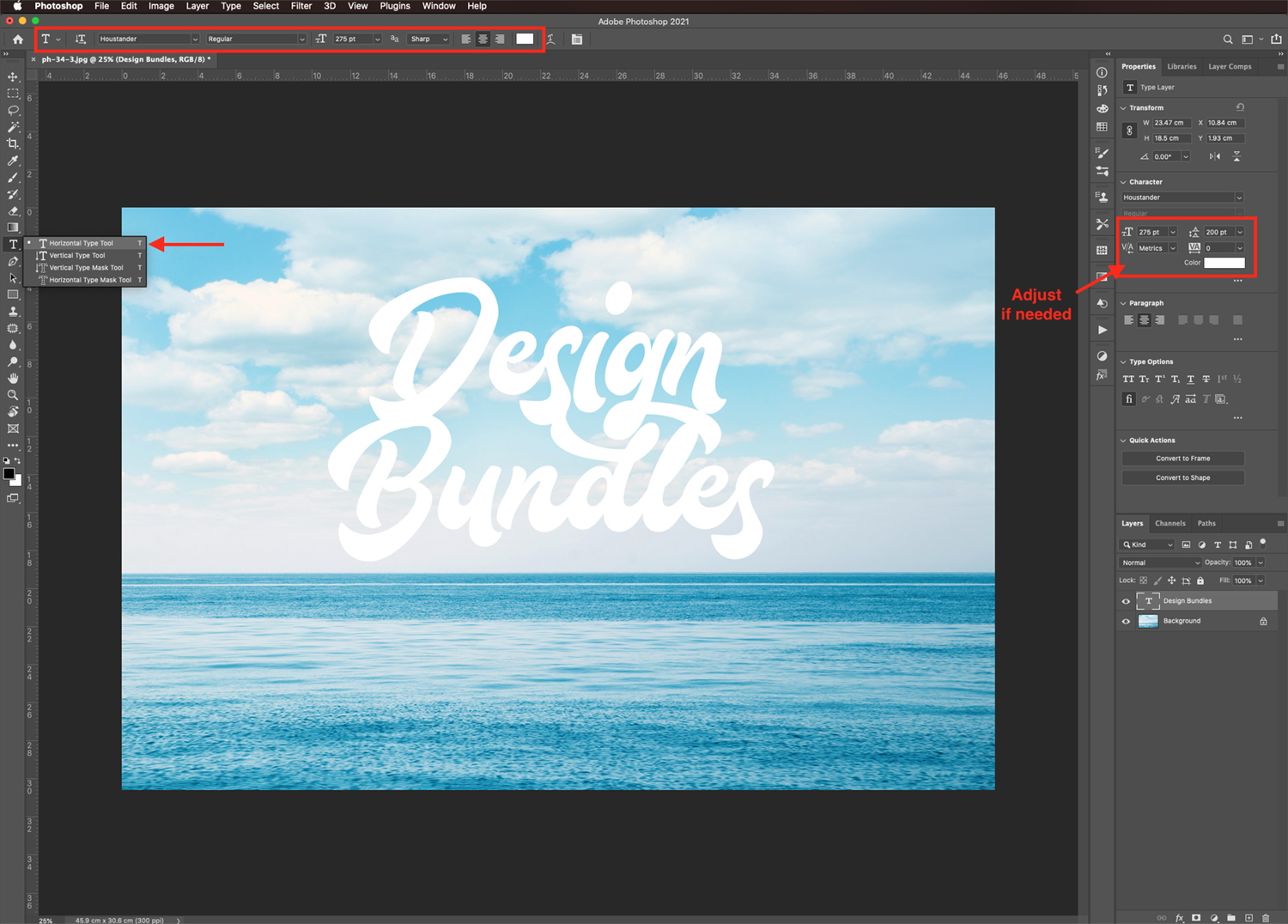Switch to the Libraries tab
The height and width of the screenshot is (924, 1288).
[1182, 66]
